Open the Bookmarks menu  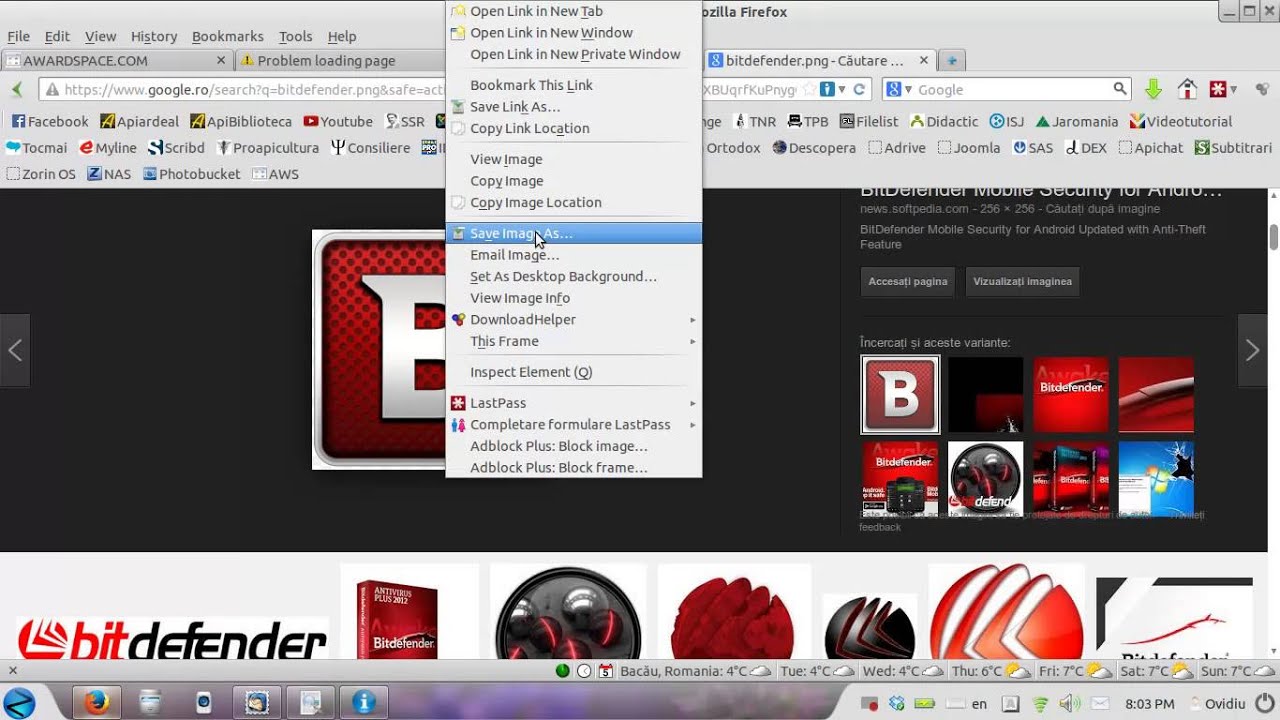point(227,36)
